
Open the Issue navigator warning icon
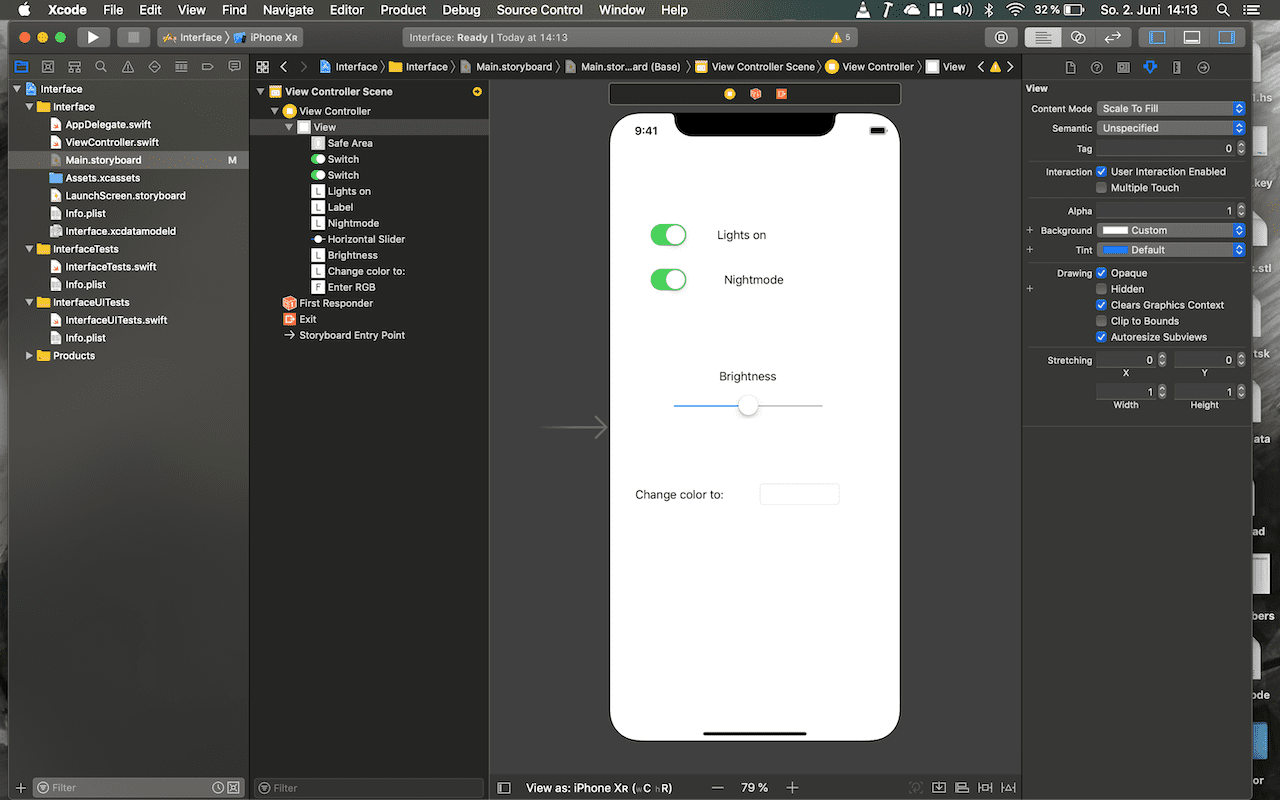click(x=128, y=67)
